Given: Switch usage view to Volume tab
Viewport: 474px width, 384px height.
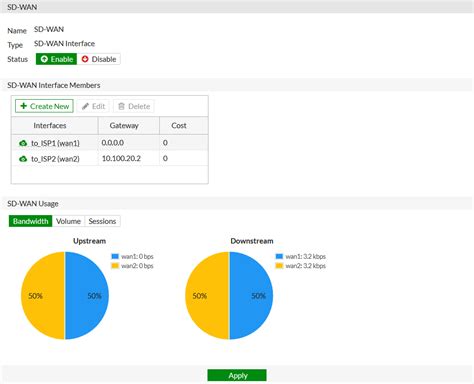Looking at the screenshot, I should (x=68, y=221).
